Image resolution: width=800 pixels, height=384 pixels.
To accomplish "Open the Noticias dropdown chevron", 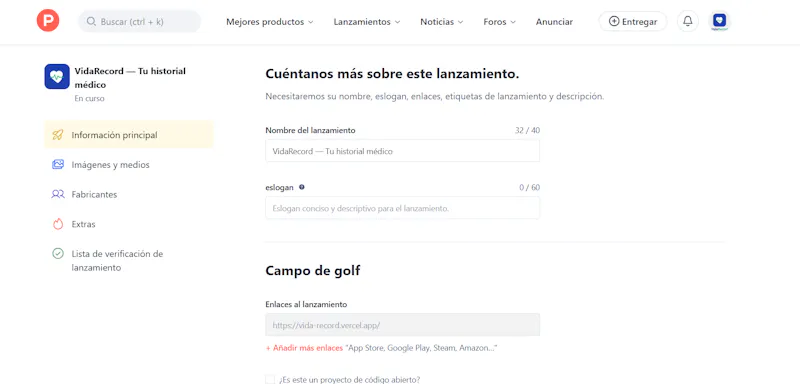I will click(x=460, y=22).
